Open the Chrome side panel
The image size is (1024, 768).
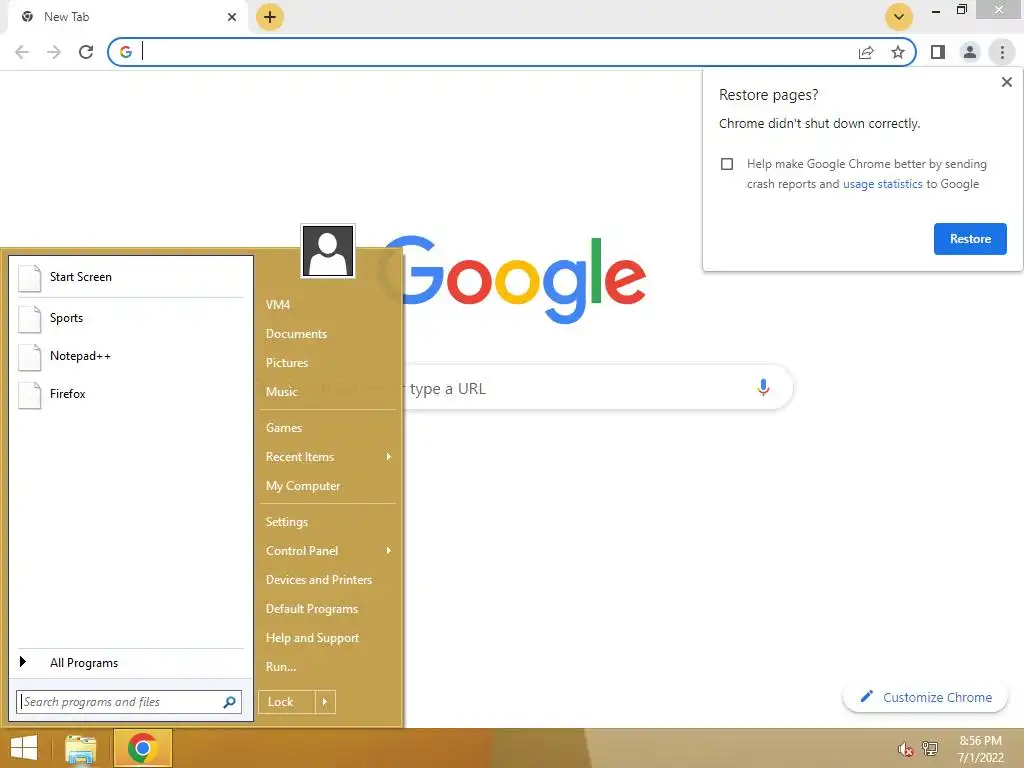tap(938, 52)
